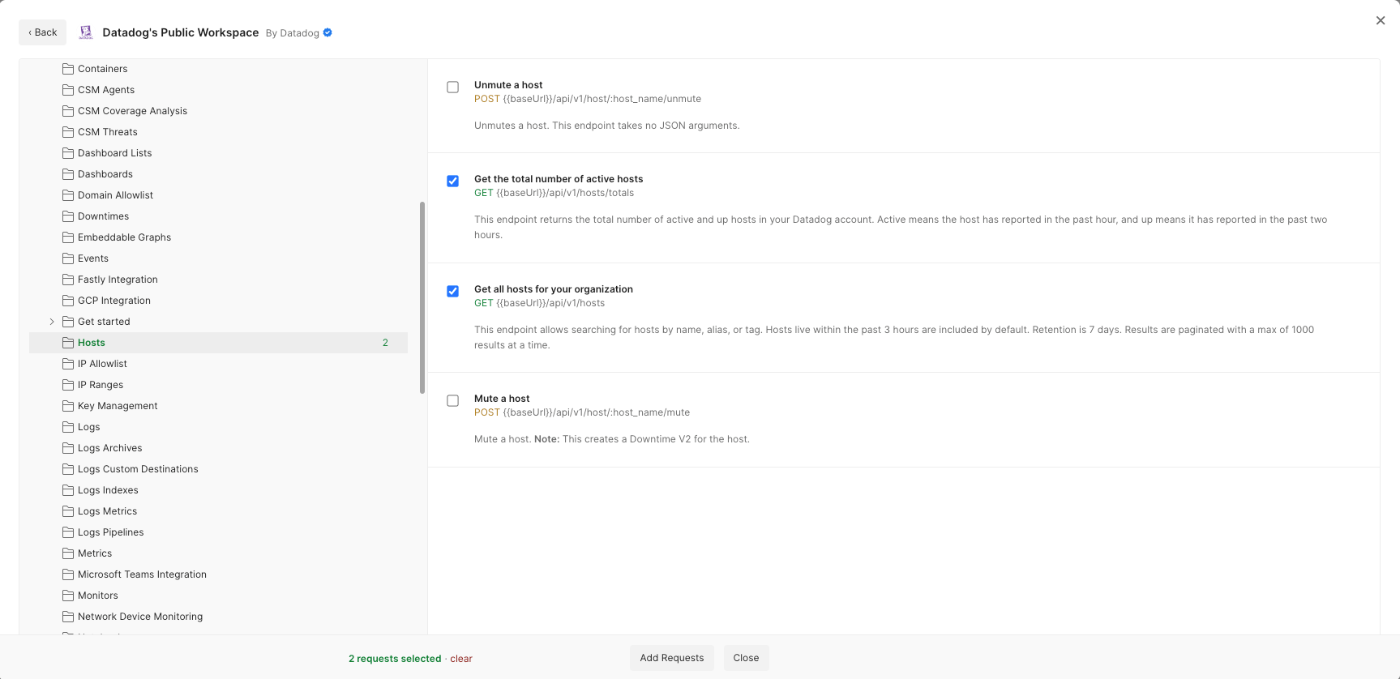This screenshot has height=679, width=1400.
Task: Select Logs Metrics folder
Action: (218, 511)
